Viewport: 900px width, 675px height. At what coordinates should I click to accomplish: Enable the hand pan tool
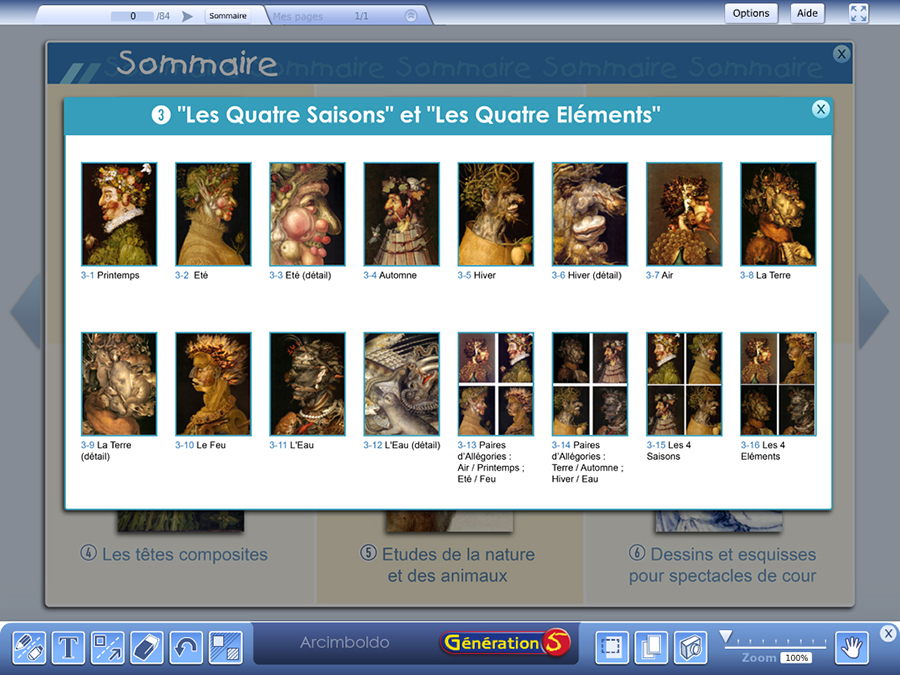point(852,647)
